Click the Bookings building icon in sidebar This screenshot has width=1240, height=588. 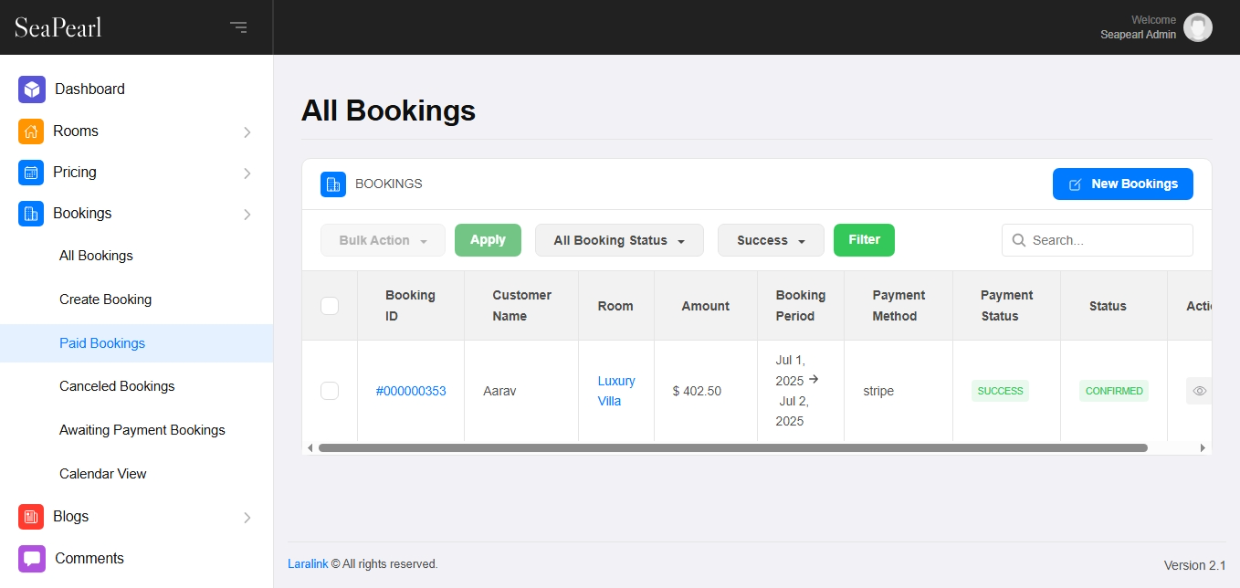click(x=31, y=213)
